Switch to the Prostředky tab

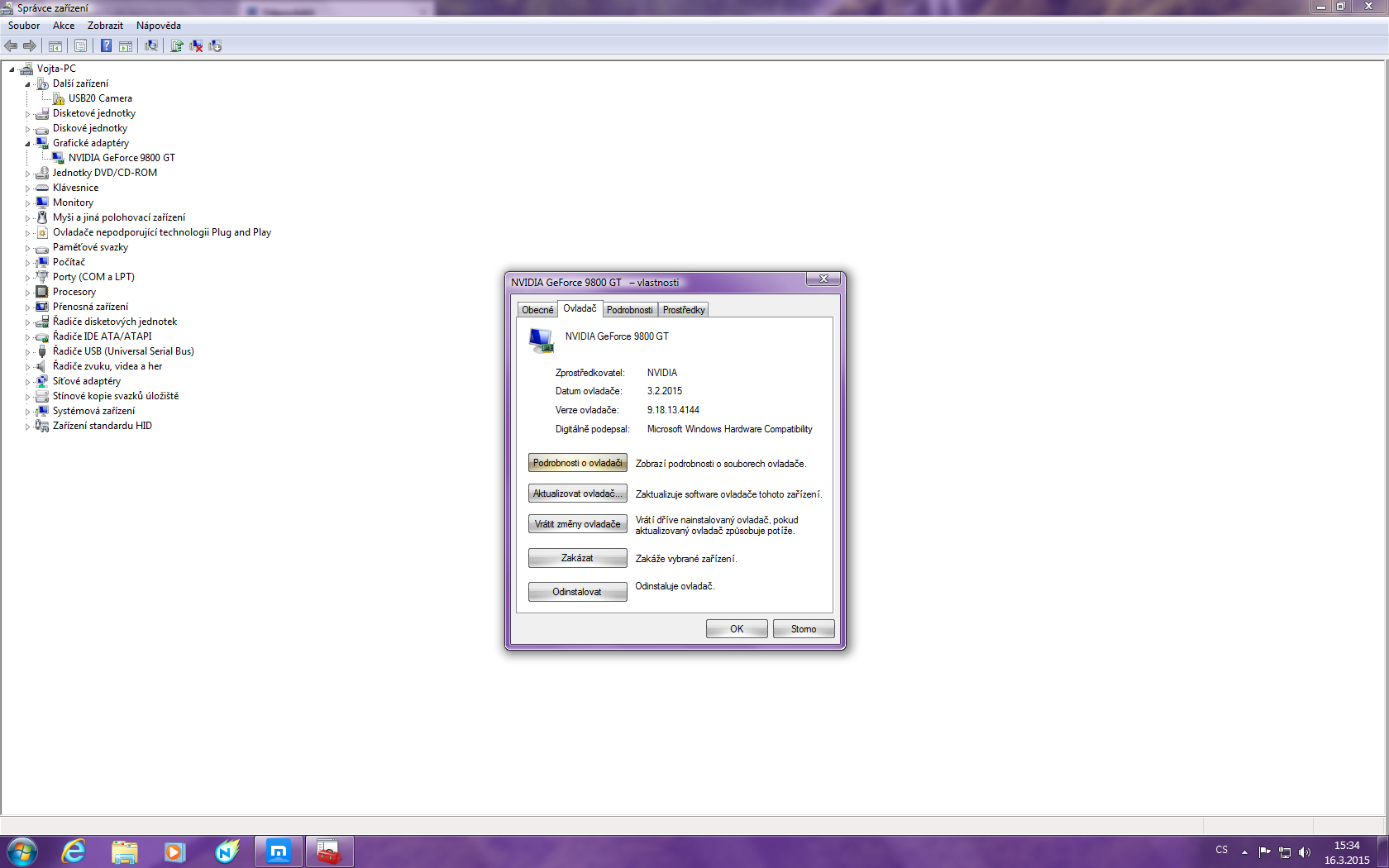pyautogui.click(x=684, y=310)
